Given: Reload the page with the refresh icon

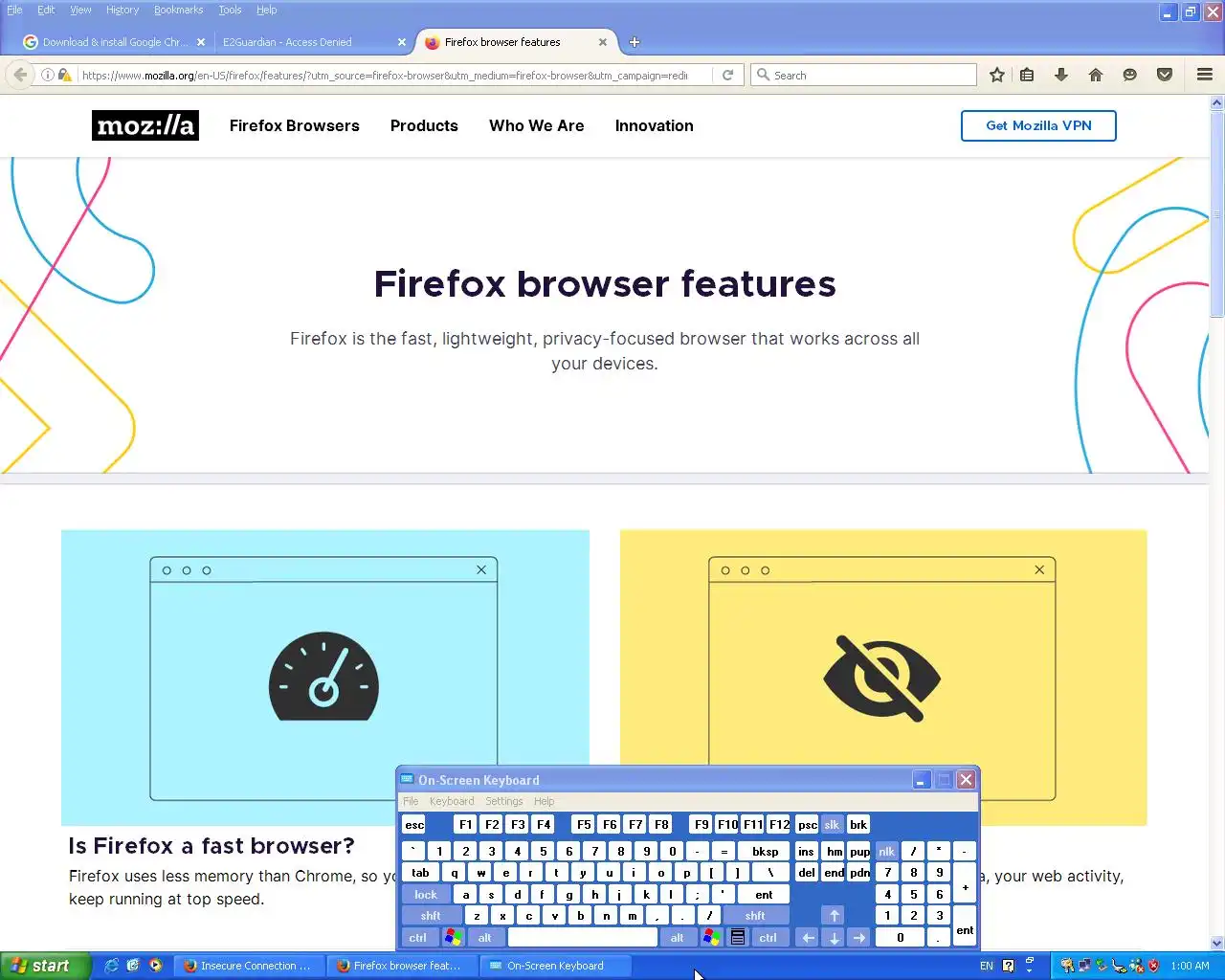Looking at the screenshot, I should click(727, 75).
